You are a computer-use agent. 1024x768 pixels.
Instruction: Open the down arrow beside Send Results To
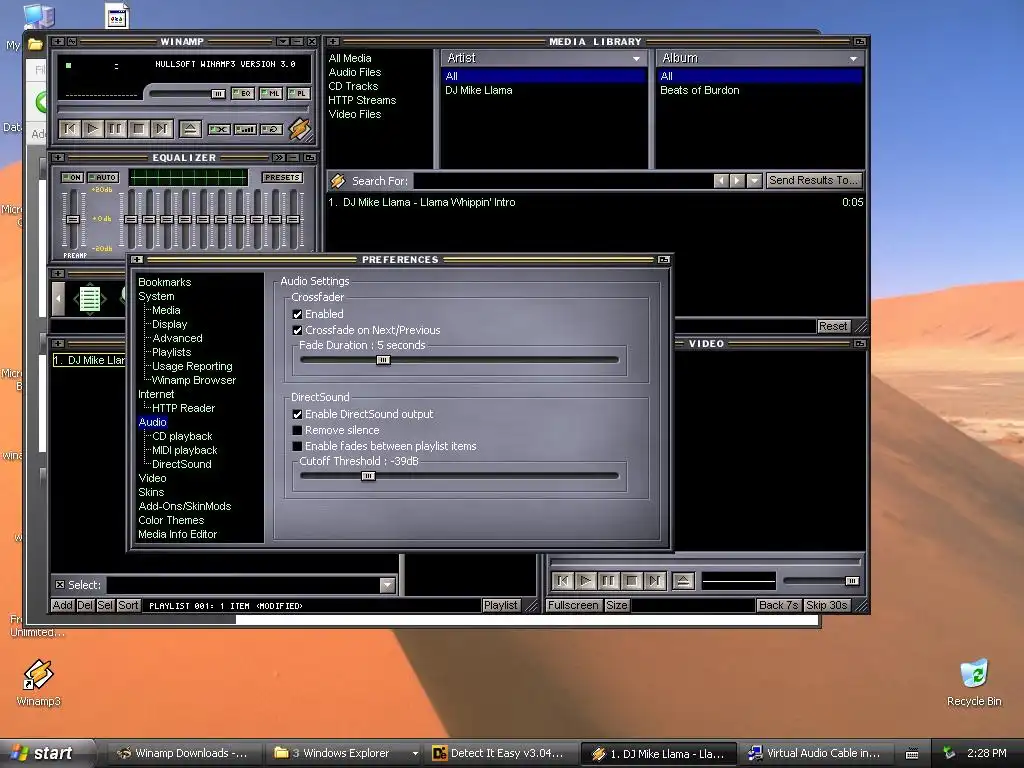[754, 180]
